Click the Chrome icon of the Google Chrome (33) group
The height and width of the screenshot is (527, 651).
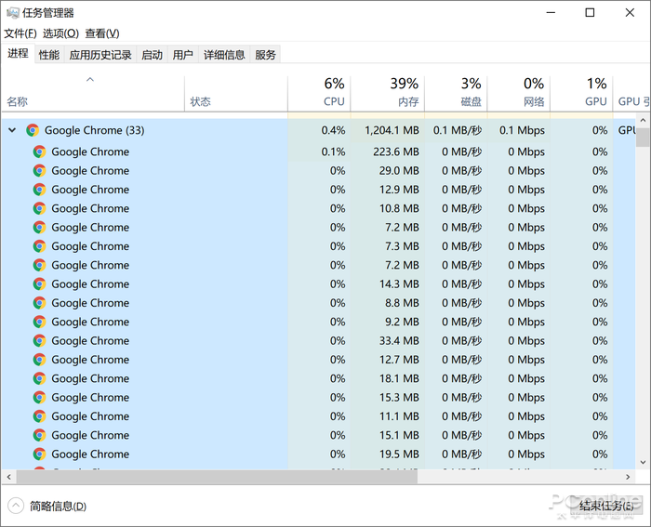pos(32,130)
